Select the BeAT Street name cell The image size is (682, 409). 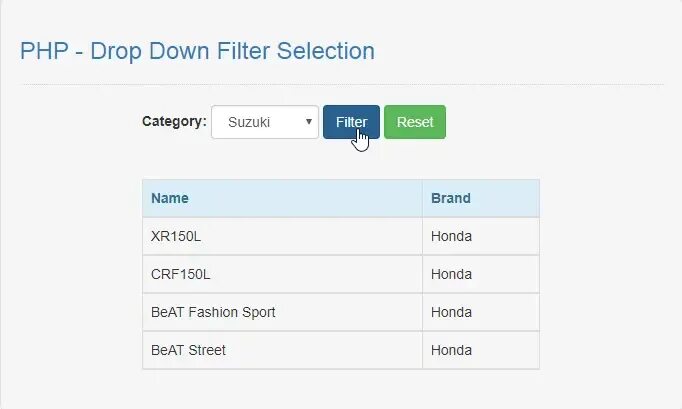[188, 350]
